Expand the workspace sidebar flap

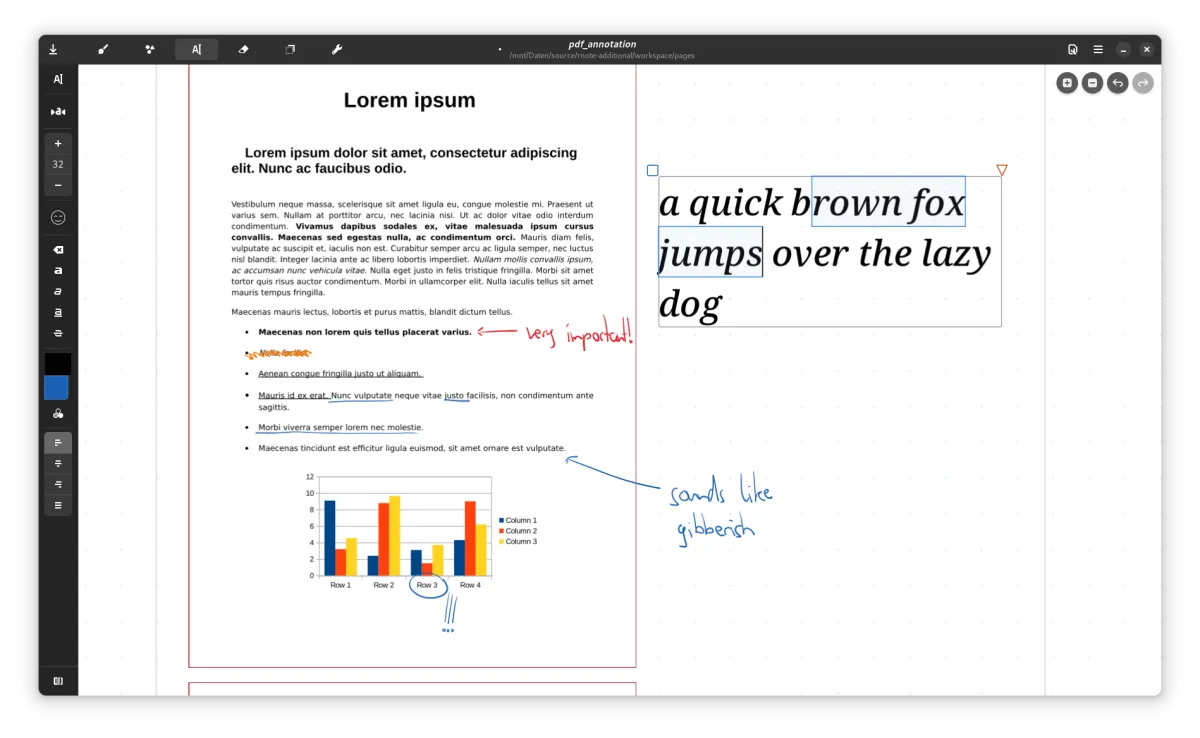[x=57, y=681]
